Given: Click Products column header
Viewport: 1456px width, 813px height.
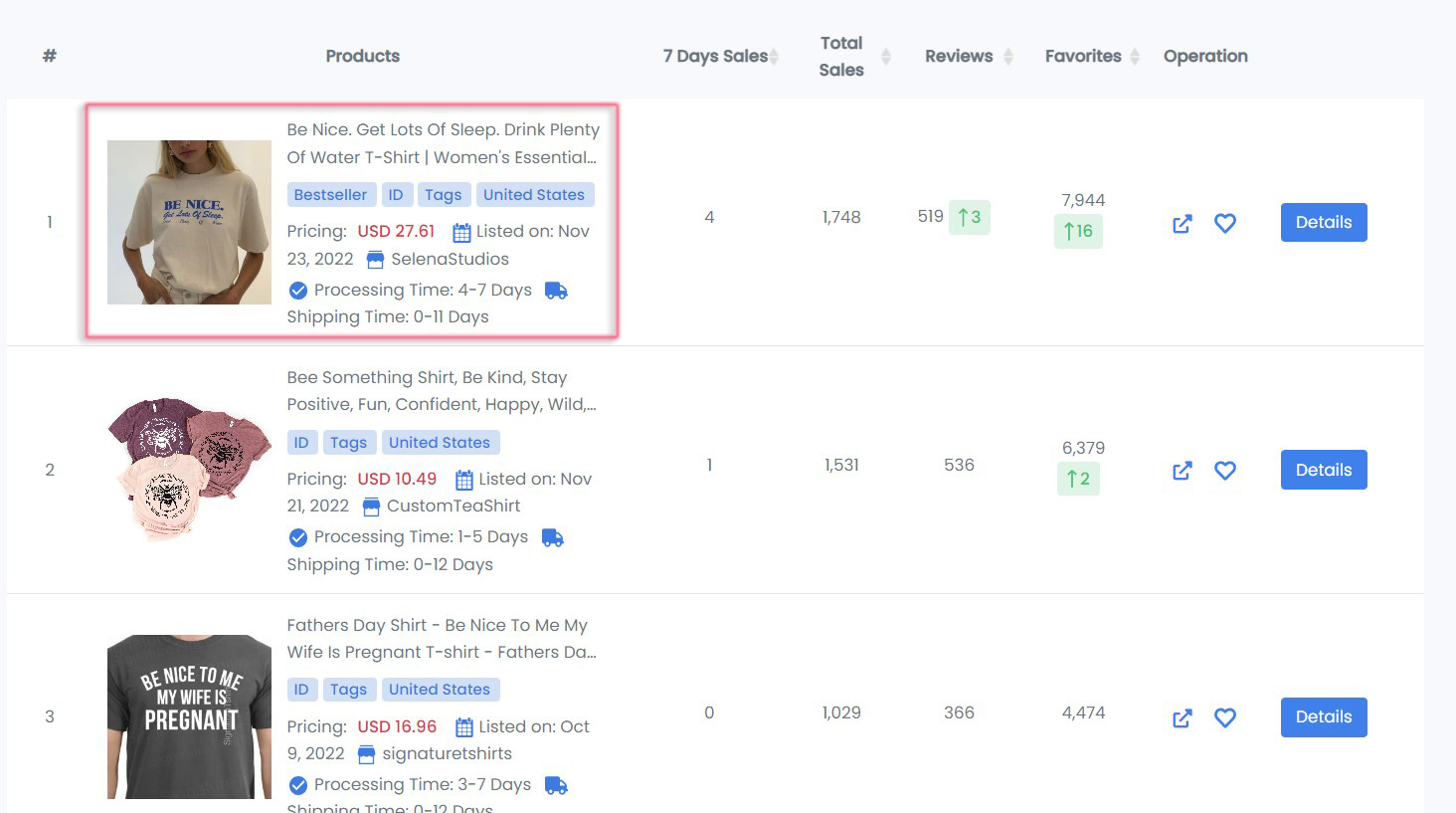Looking at the screenshot, I should pyautogui.click(x=363, y=57).
